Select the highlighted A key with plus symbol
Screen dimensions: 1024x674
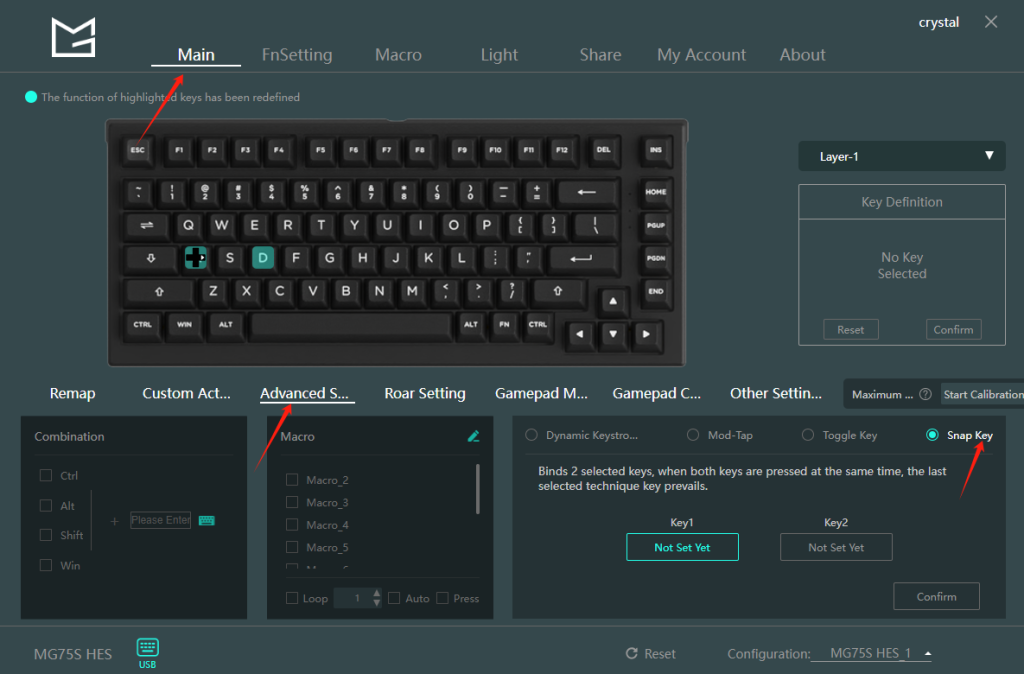click(x=195, y=258)
